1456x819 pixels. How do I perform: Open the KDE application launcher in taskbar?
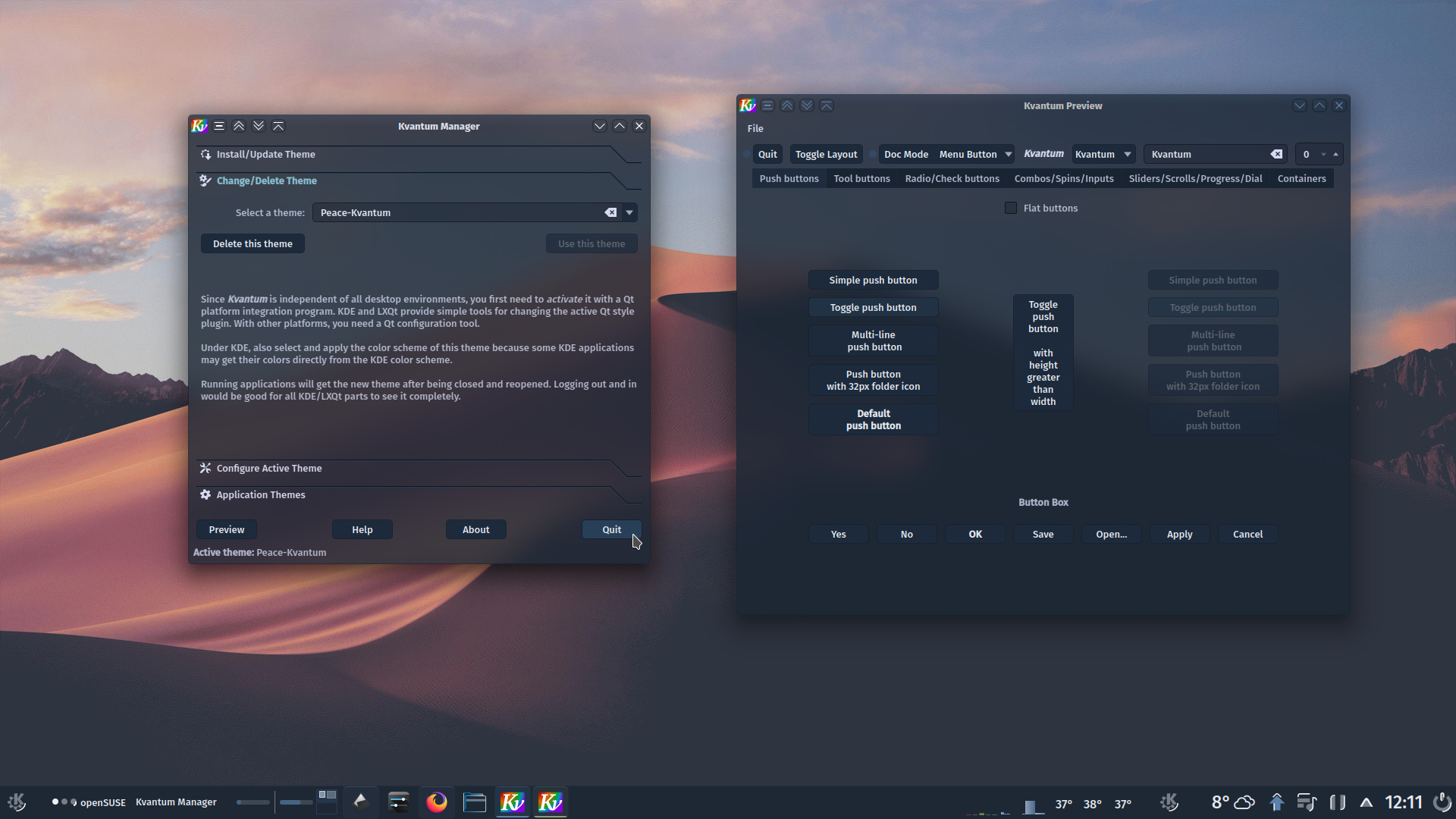tap(17, 802)
